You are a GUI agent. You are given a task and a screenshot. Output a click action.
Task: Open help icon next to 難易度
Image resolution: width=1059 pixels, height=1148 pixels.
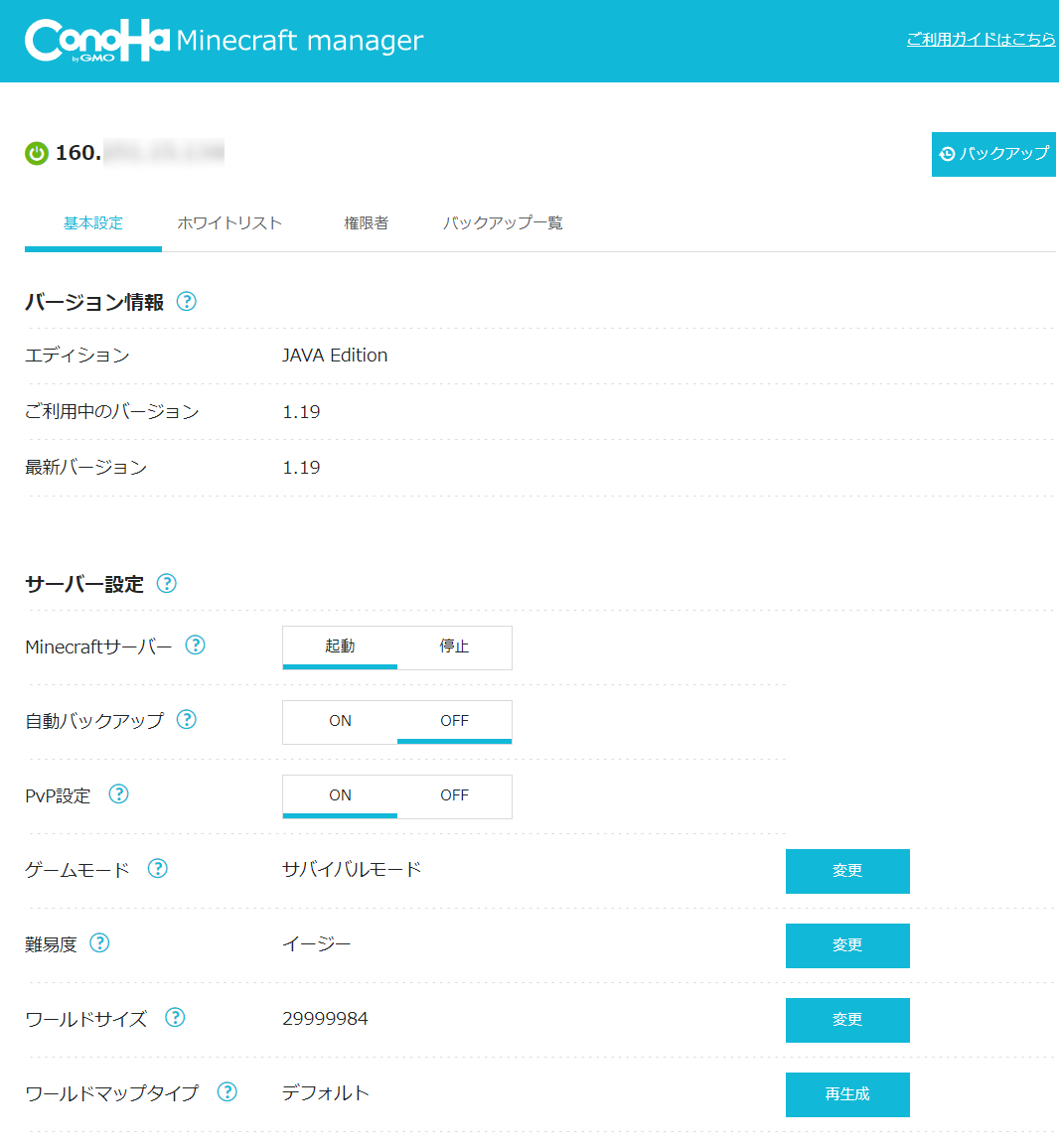click(x=98, y=943)
